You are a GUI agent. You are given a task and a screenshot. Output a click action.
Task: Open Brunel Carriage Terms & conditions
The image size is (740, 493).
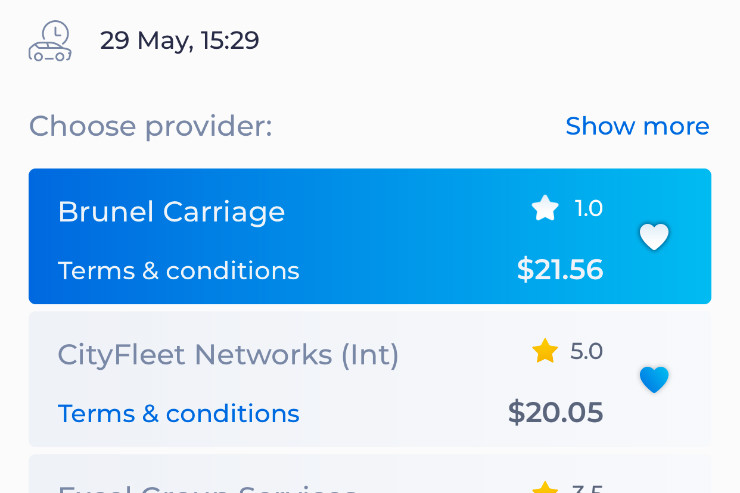(x=178, y=270)
